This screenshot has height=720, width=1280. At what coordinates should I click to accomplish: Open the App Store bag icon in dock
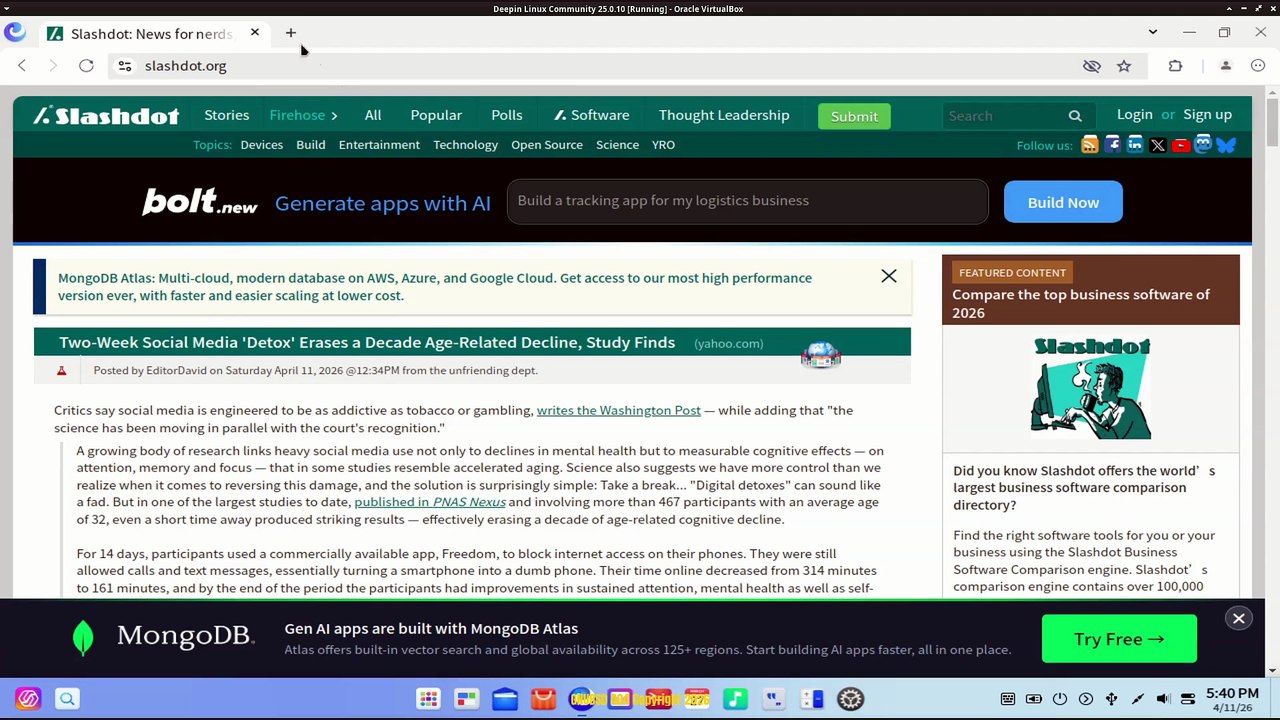pyautogui.click(x=543, y=699)
